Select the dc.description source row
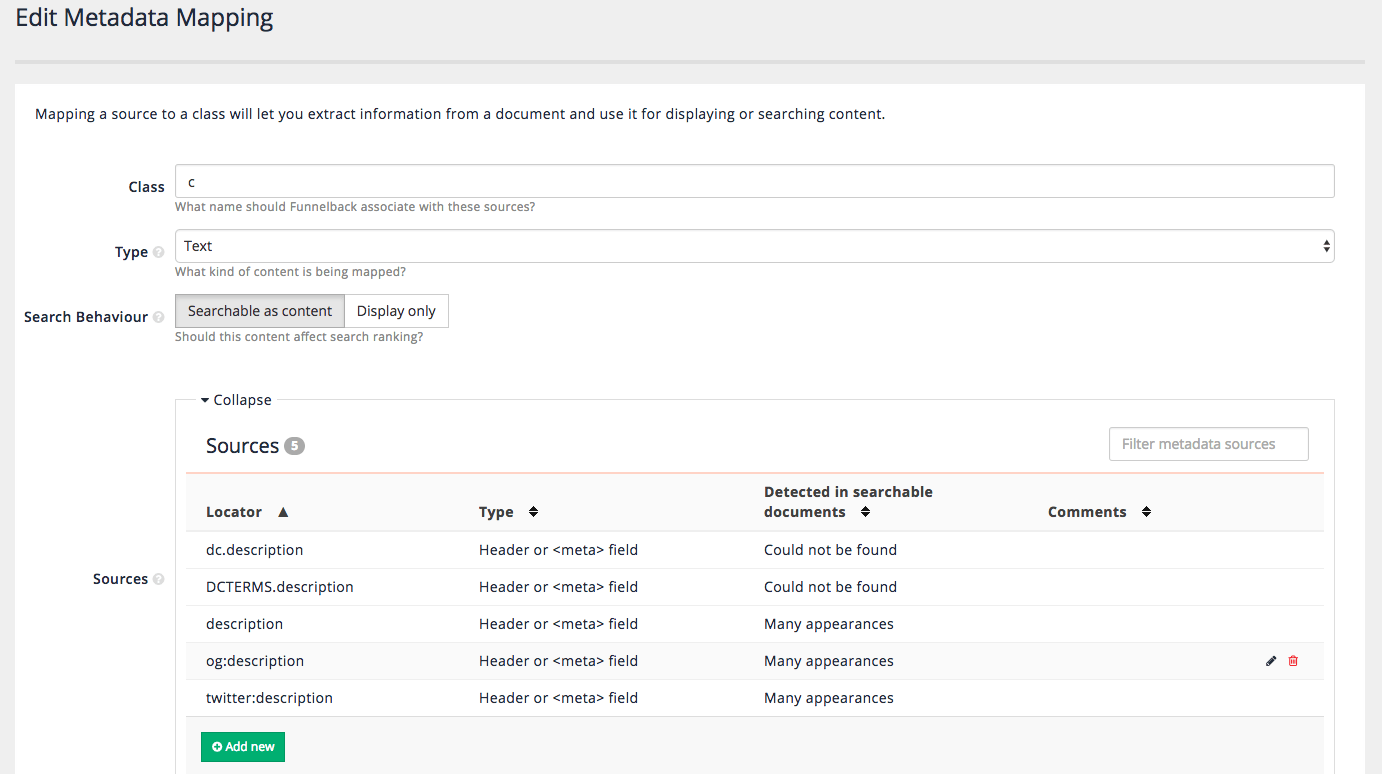This screenshot has height=774, width=1382. [x=254, y=549]
